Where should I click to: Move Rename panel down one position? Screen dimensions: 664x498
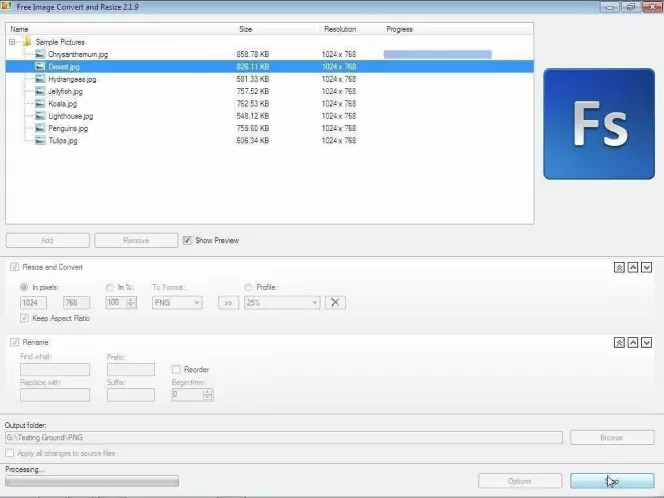(x=646, y=343)
